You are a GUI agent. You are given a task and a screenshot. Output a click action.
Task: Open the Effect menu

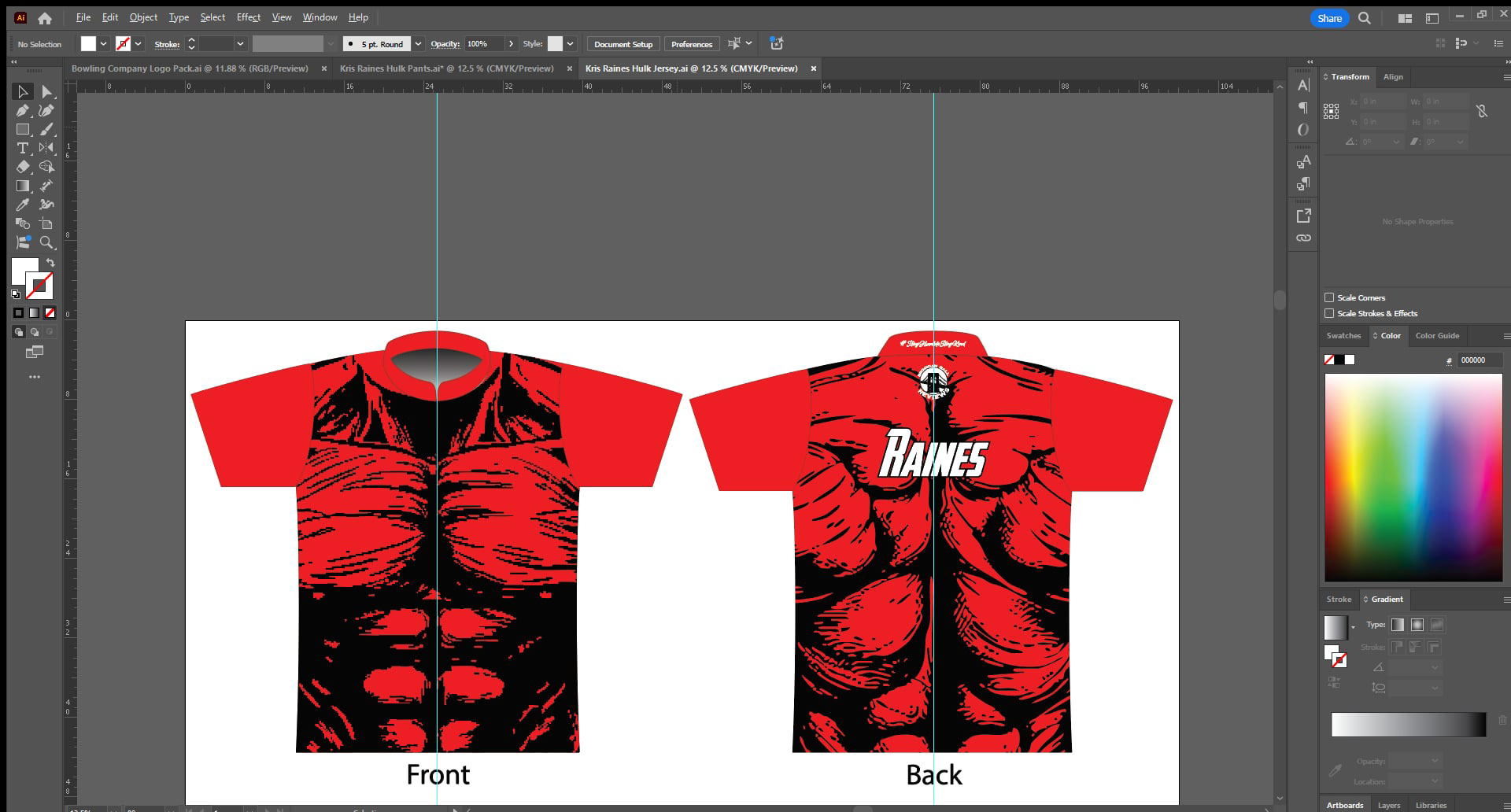(x=249, y=17)
